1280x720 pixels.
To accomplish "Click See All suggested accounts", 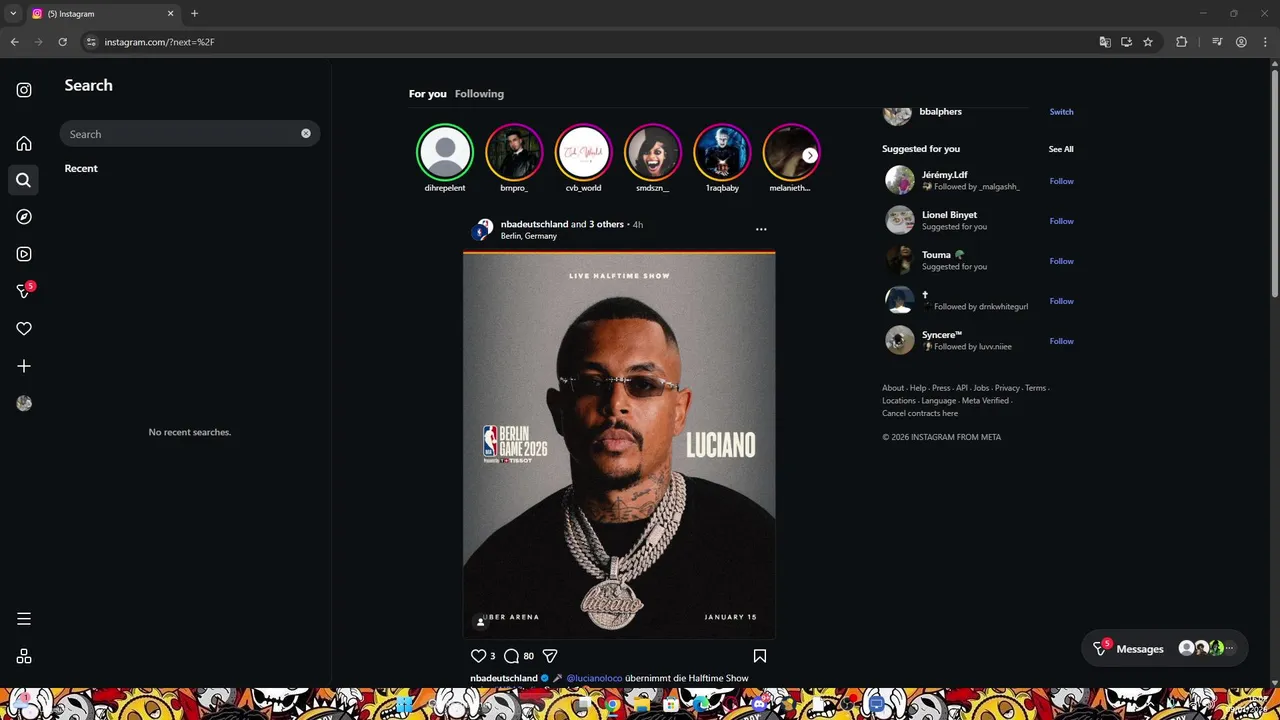I will click(x=1061, y=149).
